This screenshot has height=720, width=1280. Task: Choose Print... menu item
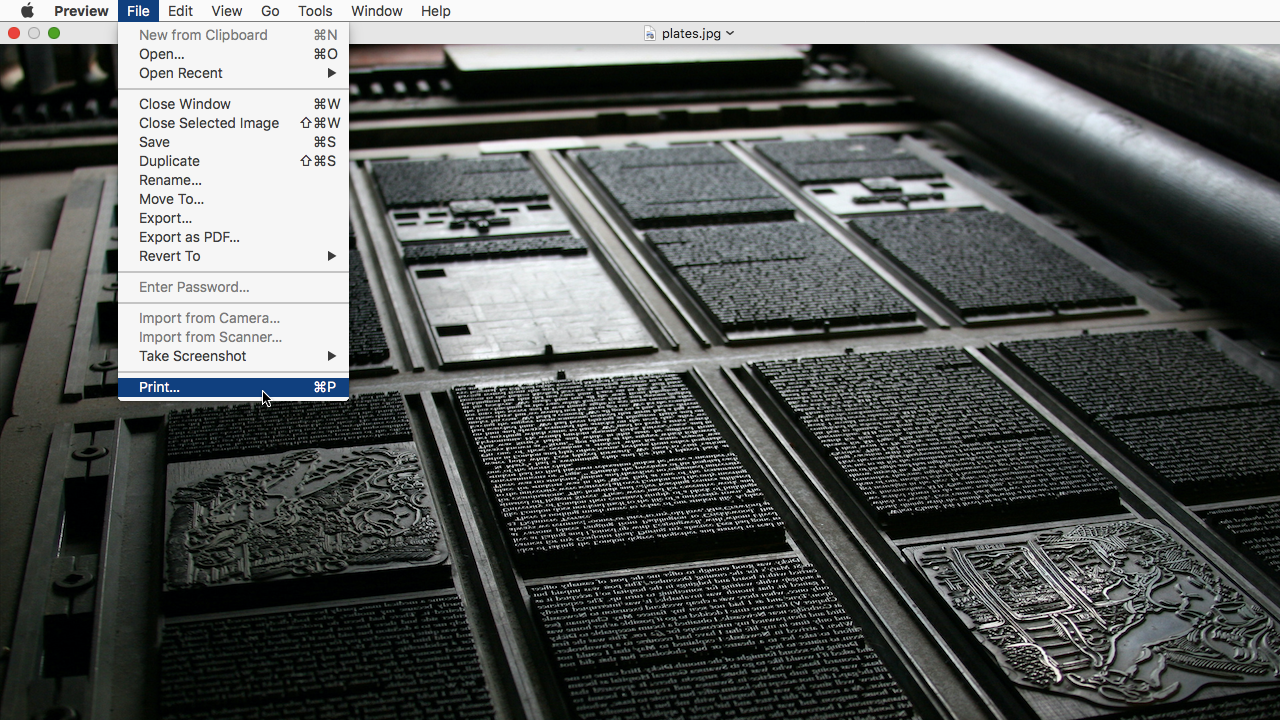pos(233,387)
